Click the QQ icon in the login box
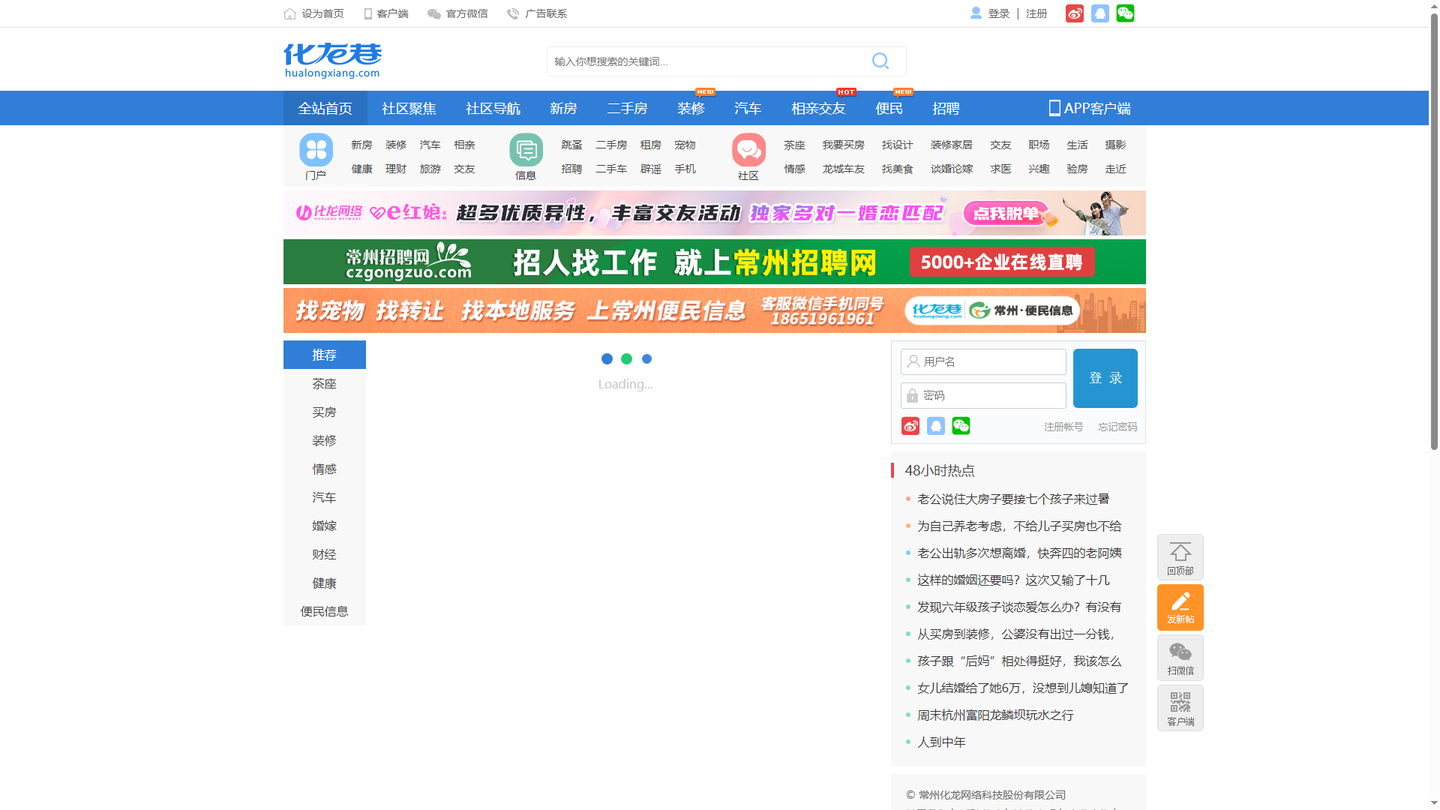 (x=936, y=426)
